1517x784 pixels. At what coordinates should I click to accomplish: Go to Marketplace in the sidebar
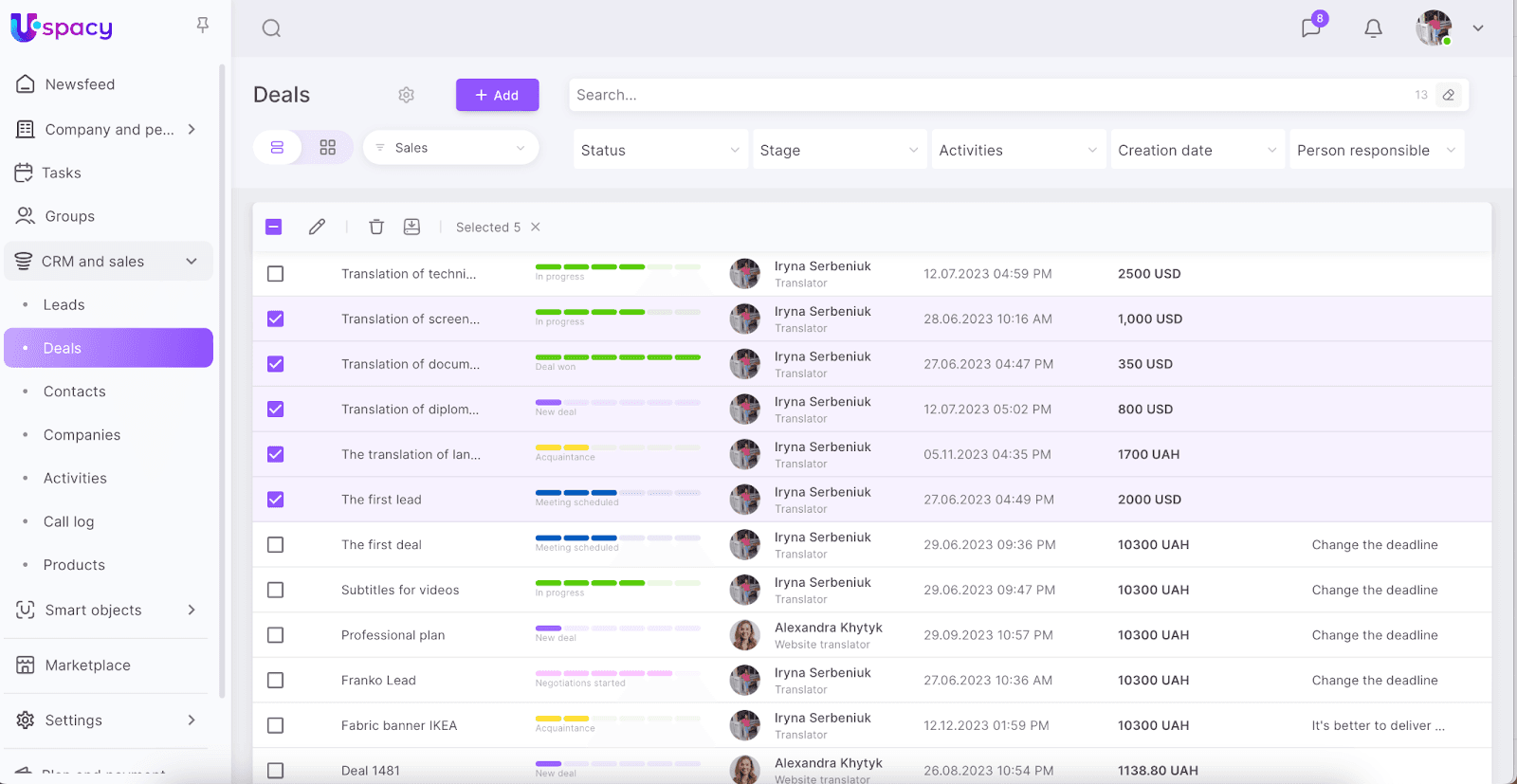[87, 665]
